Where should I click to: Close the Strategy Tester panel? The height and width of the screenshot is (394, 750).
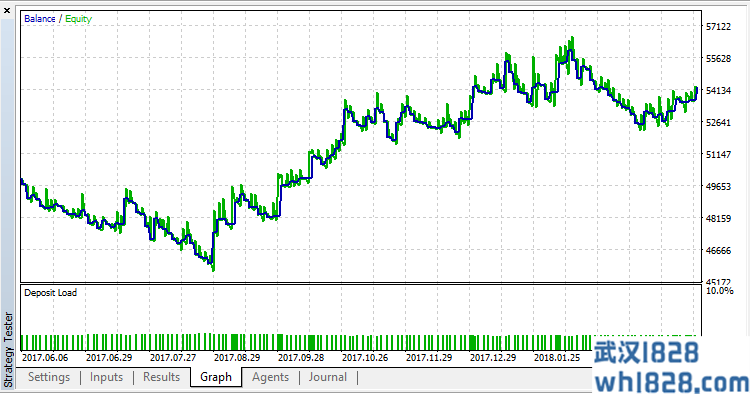tap(7, 10)
